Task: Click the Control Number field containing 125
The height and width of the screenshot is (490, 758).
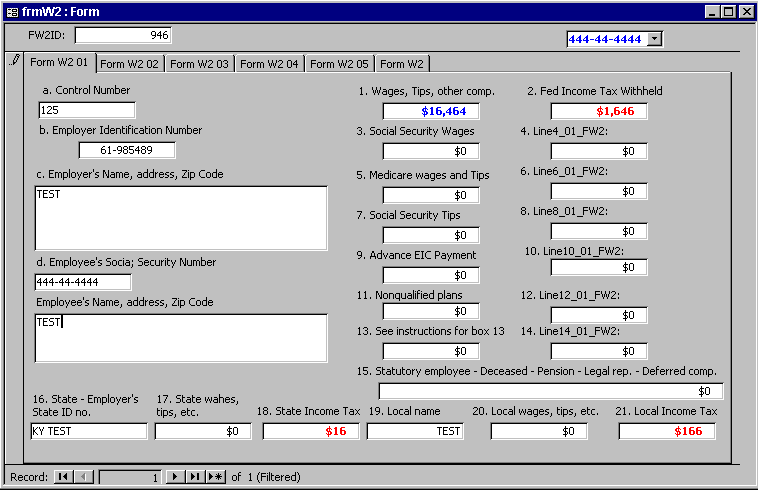Action: pyautogui.click(x=87, y=110)
